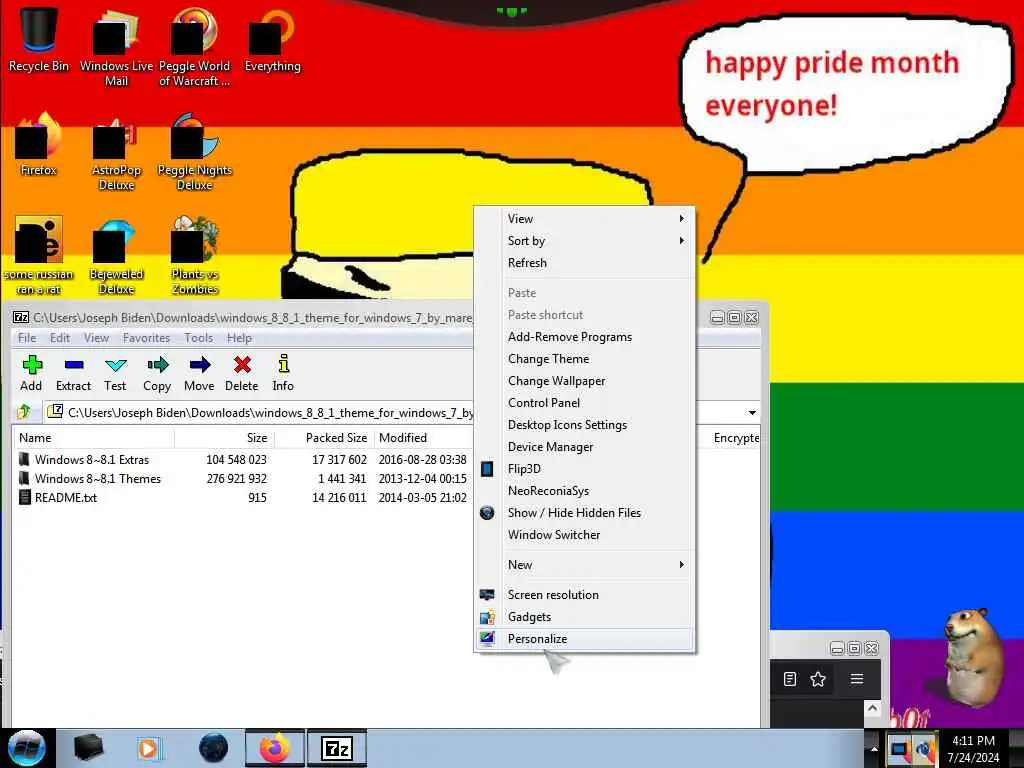Select the Plants vs Zombies desktop icon
The height and width of the screenshot is (768, 1024).
(x=195, y=257)
